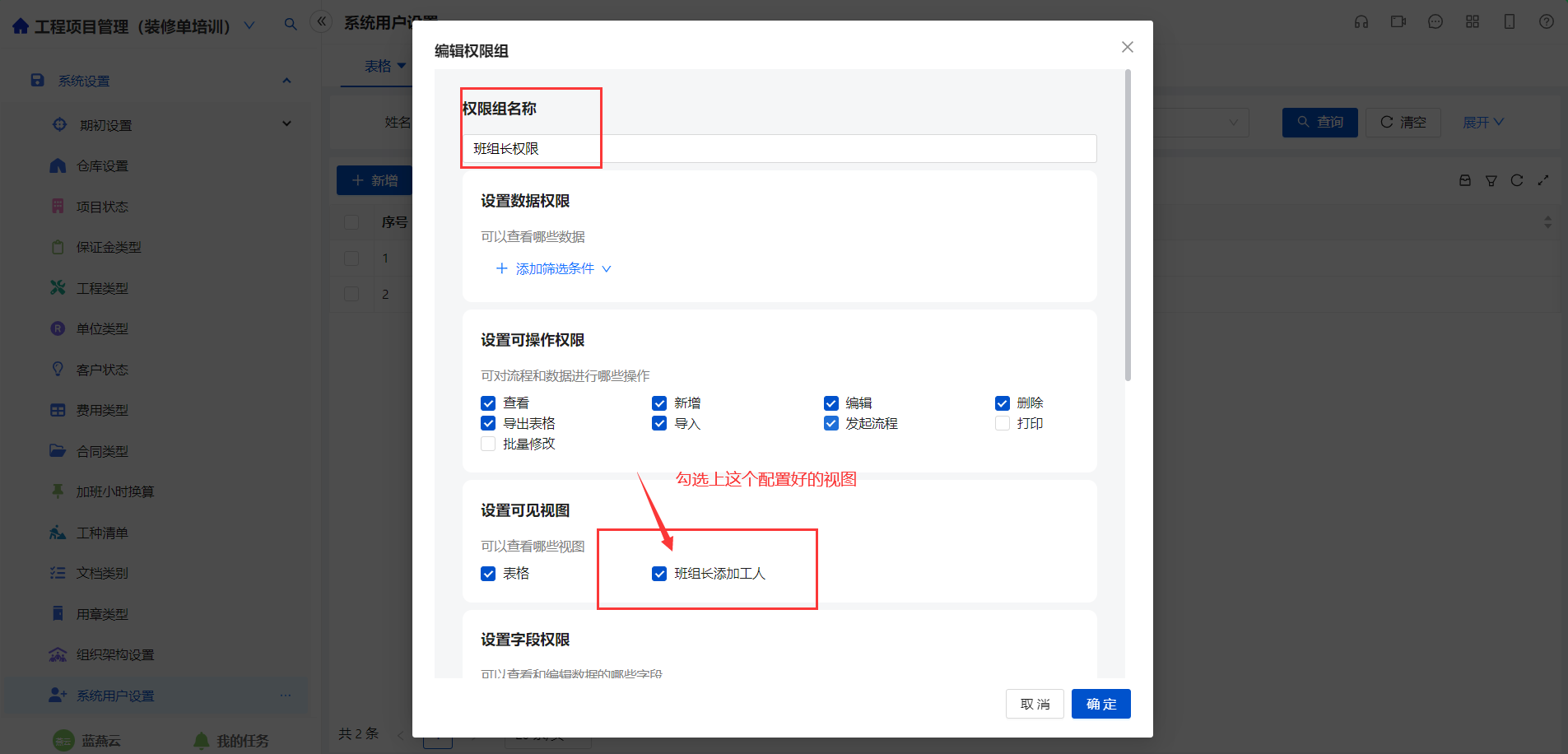The image size is (1568, 754).
Task: Click the 确定 button
Action: point(1101,704)
